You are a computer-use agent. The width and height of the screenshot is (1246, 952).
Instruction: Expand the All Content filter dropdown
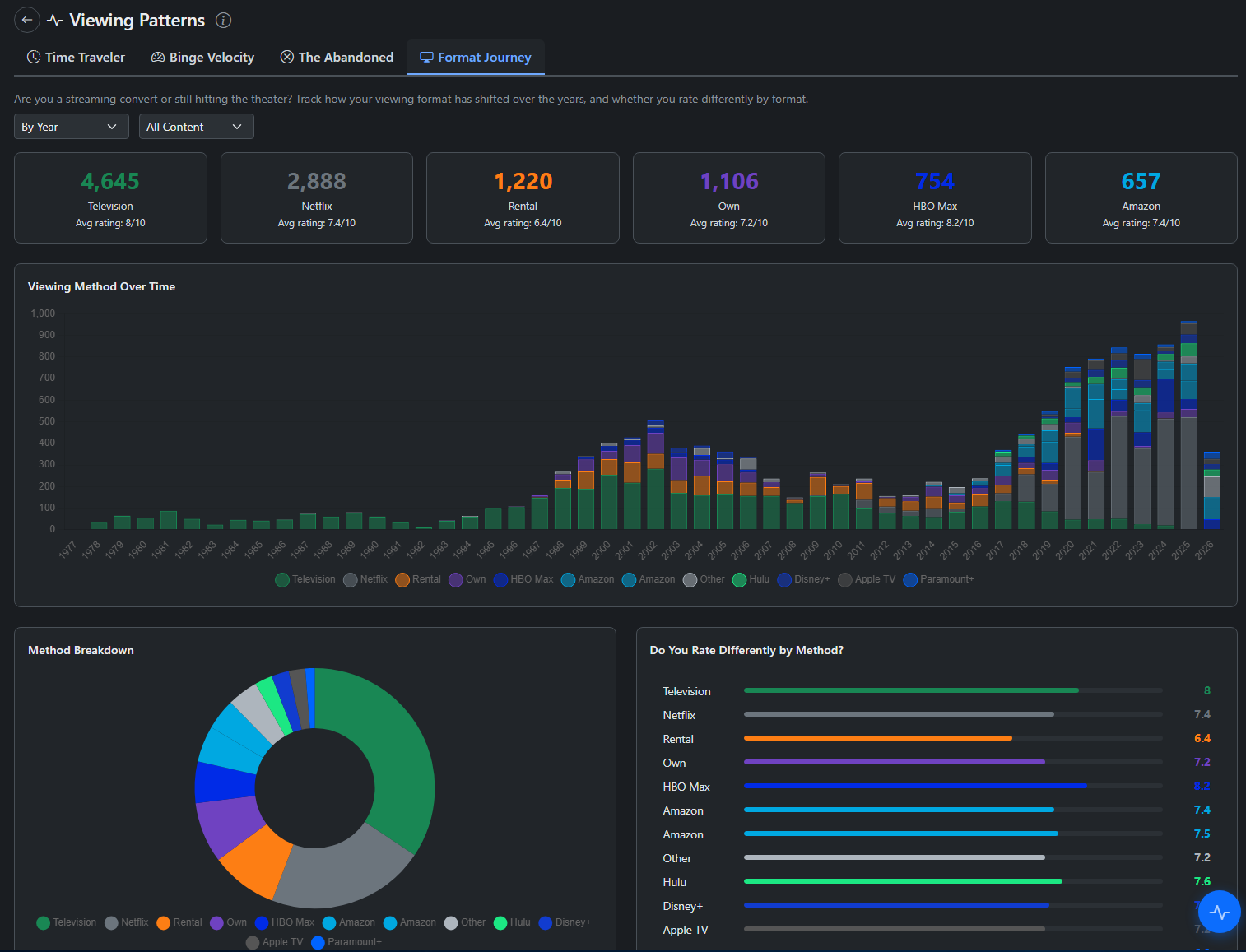[196, 127]
